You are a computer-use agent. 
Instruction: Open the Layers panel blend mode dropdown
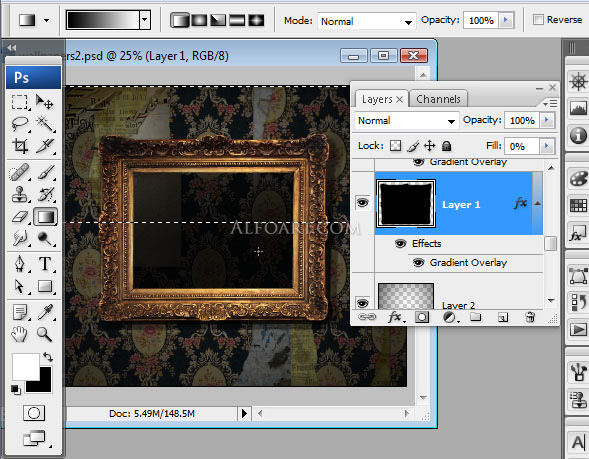click(x=406, y=121)
